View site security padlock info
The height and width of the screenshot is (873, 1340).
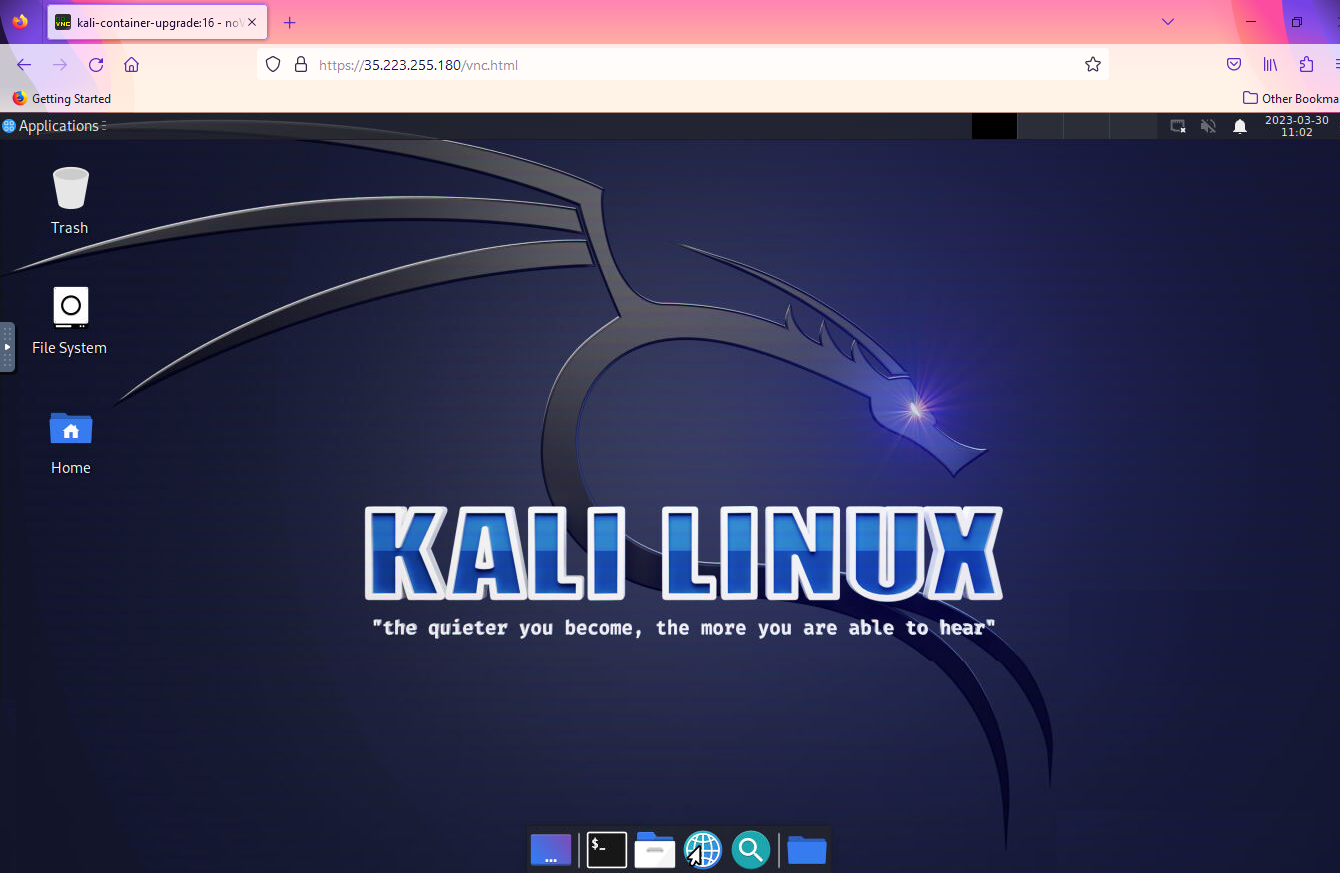coord(300,65)
